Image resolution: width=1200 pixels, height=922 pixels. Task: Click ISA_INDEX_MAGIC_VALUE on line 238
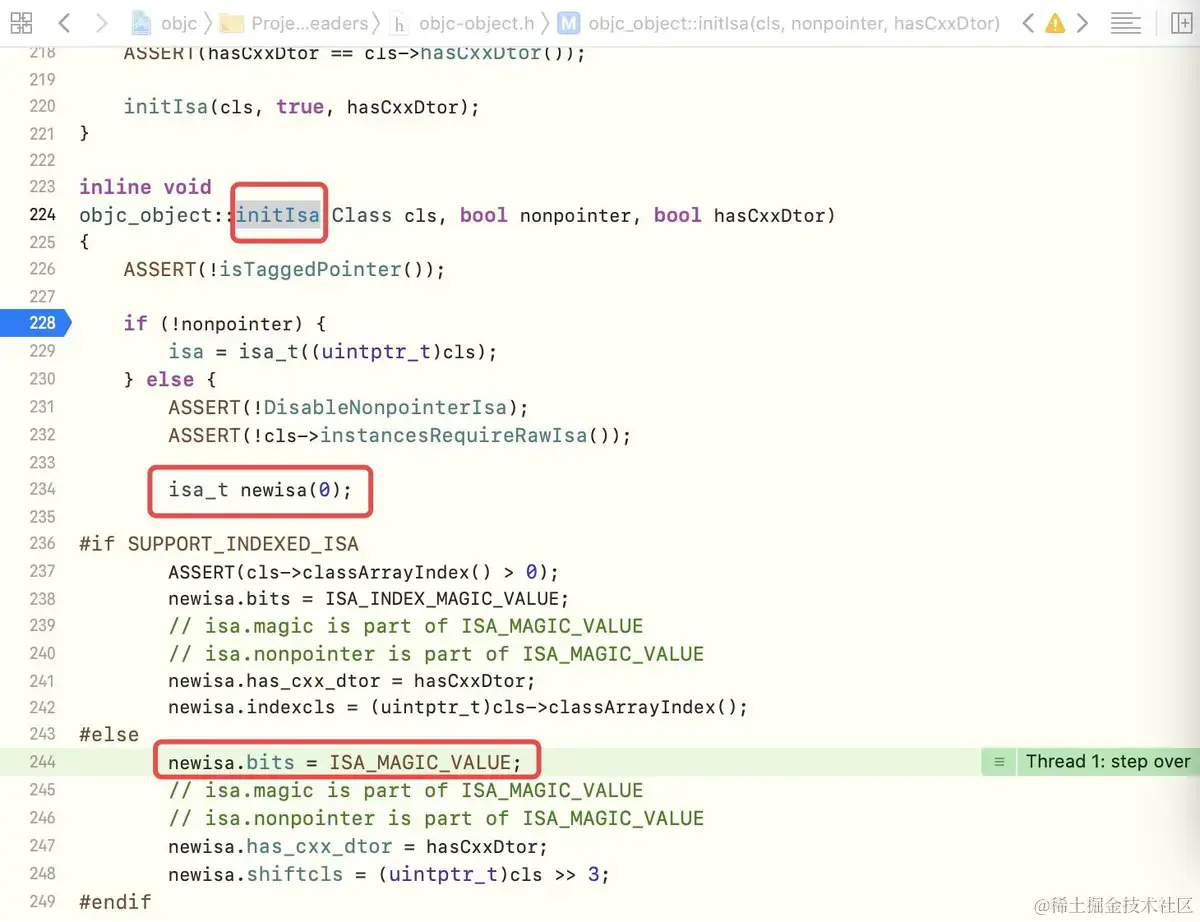(443, 598)
